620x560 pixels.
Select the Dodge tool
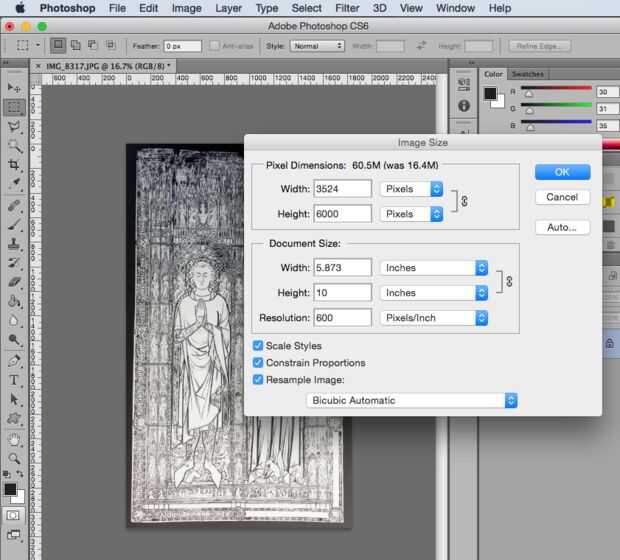point(14,340)
